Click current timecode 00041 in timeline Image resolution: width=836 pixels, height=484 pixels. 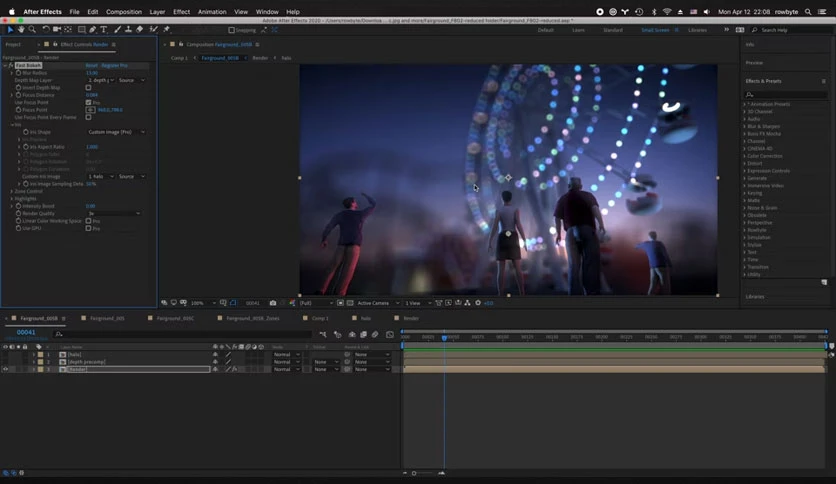(x=26, y=332)
